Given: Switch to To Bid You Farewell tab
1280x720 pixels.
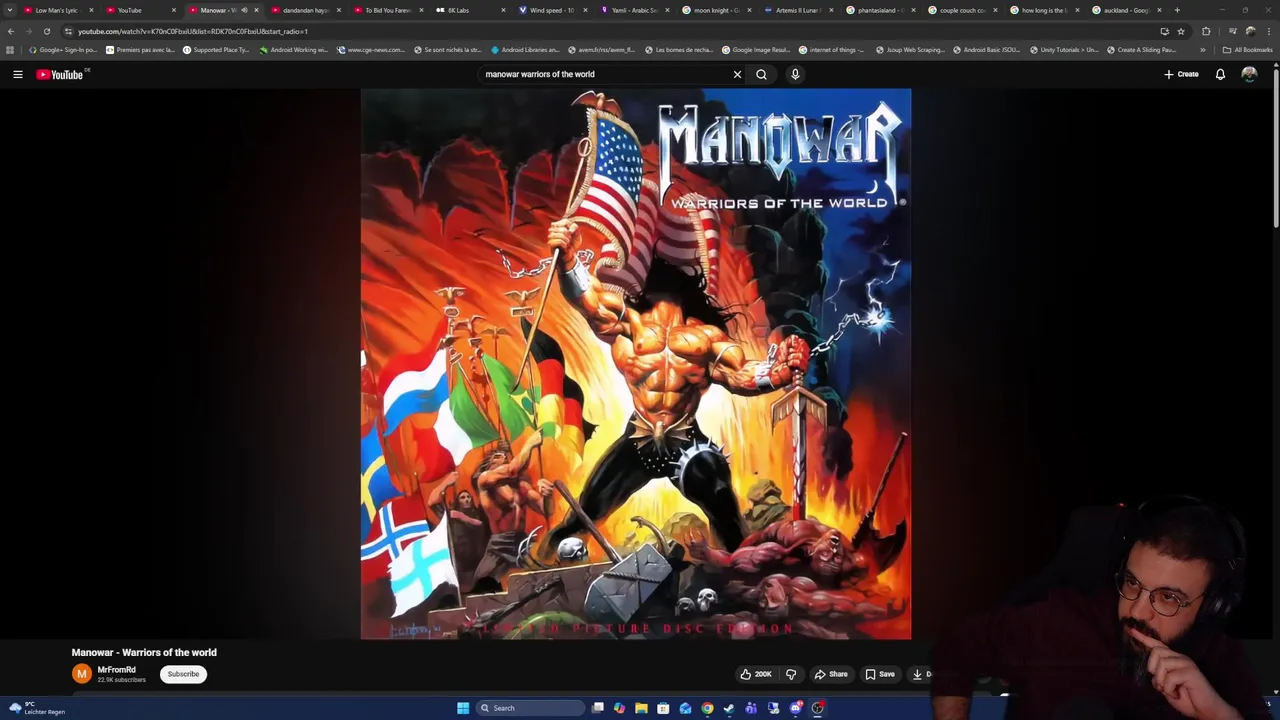Looking at the screenshot, I should click(x=387, y=10).
